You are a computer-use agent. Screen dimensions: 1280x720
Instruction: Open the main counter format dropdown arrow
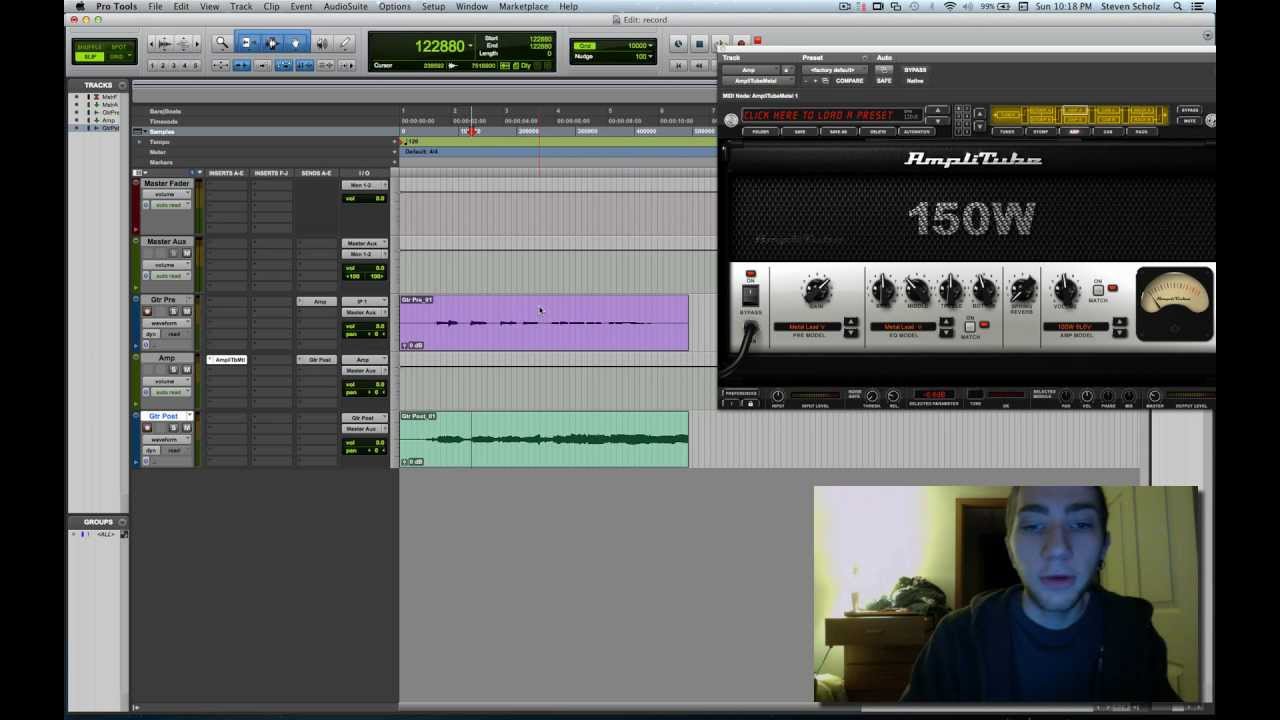tap(471, 46)
